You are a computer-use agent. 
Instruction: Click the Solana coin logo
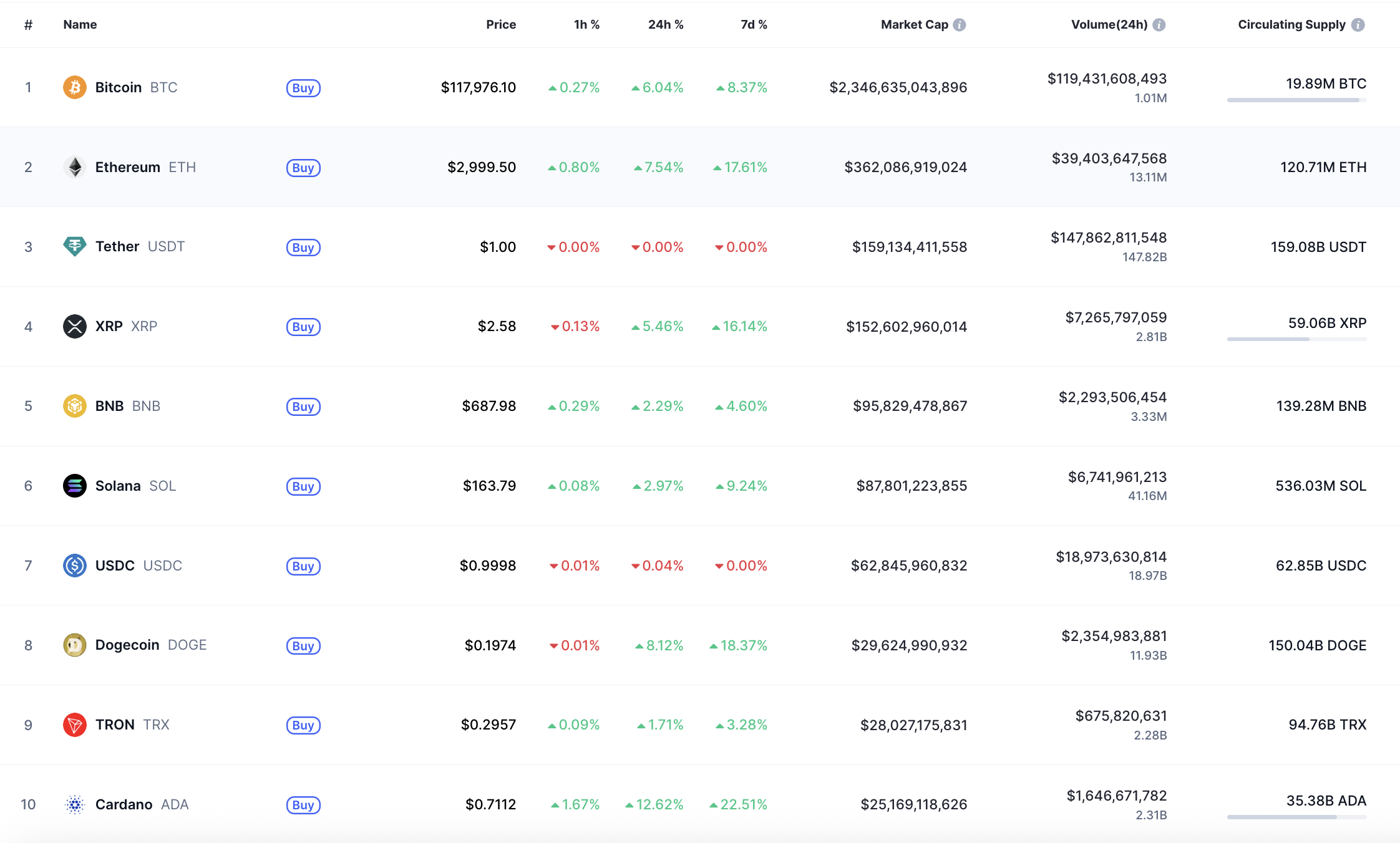pos(75,486)
